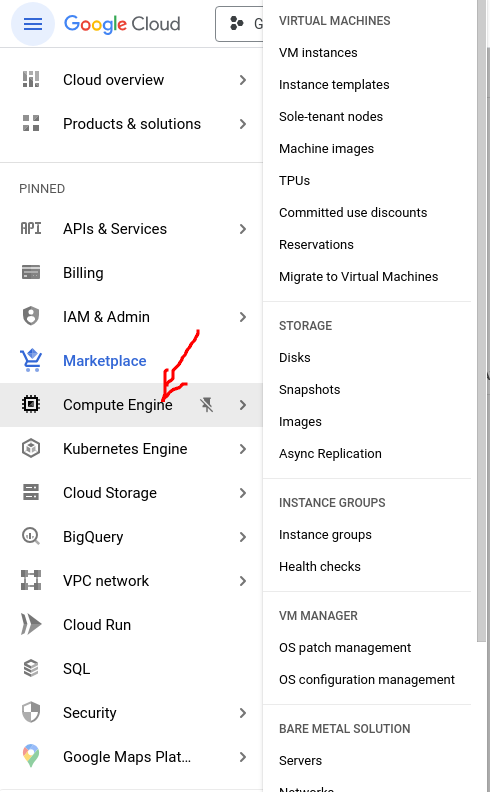Open Servers under Bare Metal Solution
This screenshot has width=490, height=792.
[x=300, y=760]
